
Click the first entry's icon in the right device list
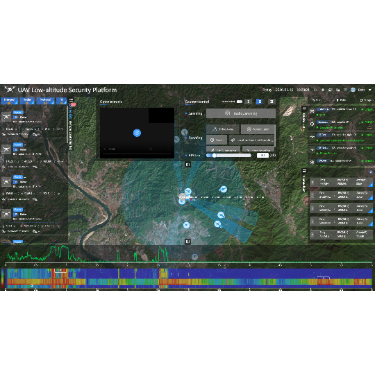(312, 111)
